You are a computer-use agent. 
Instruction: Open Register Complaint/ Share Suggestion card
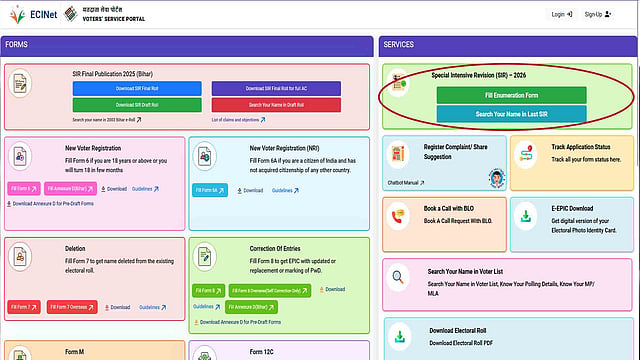444,163
